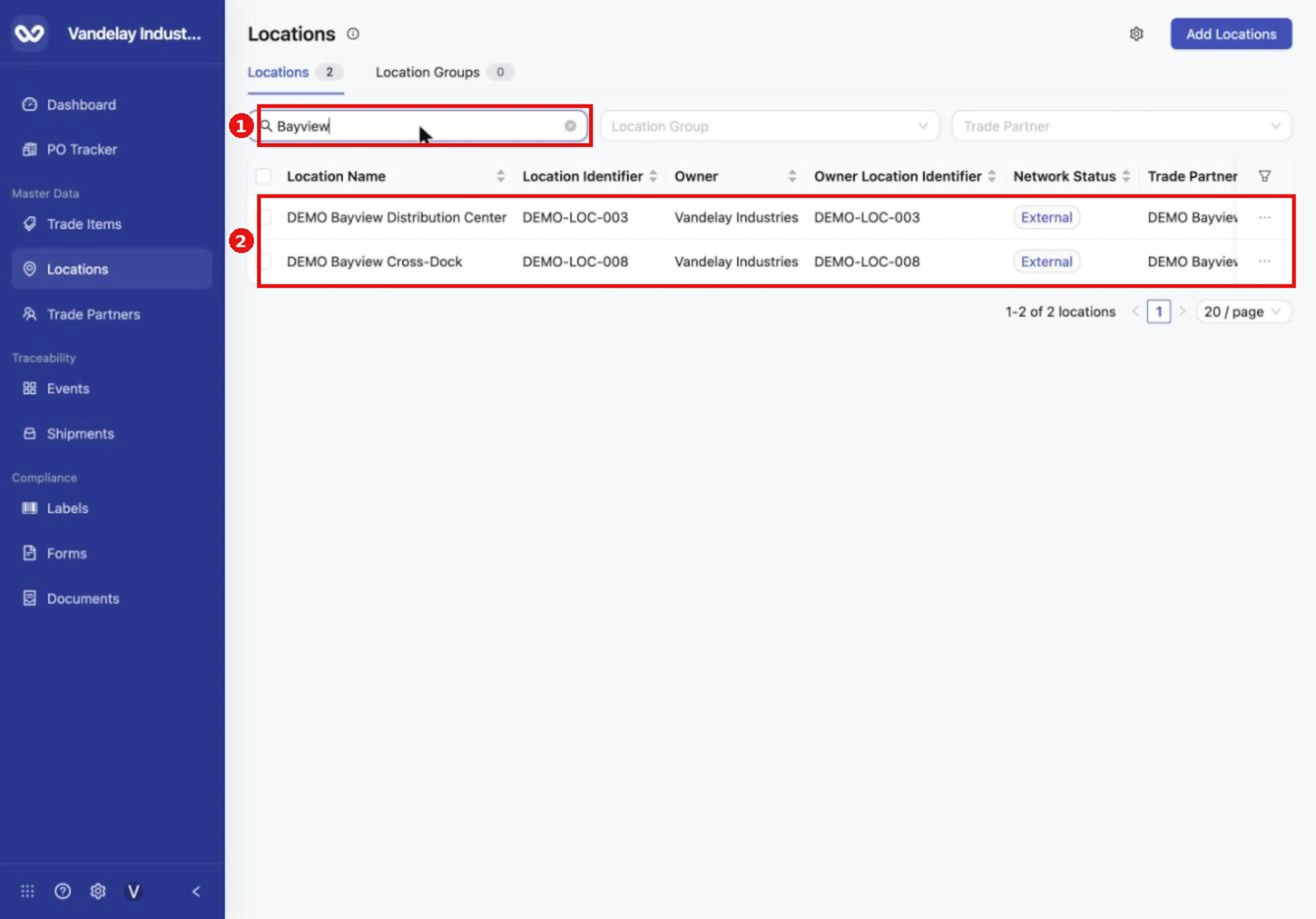Screen dimensions: 1316x919
Task: Expand the Trade Partner filter dropdown
Action: pyautogui.click(x=1121, y=125)
